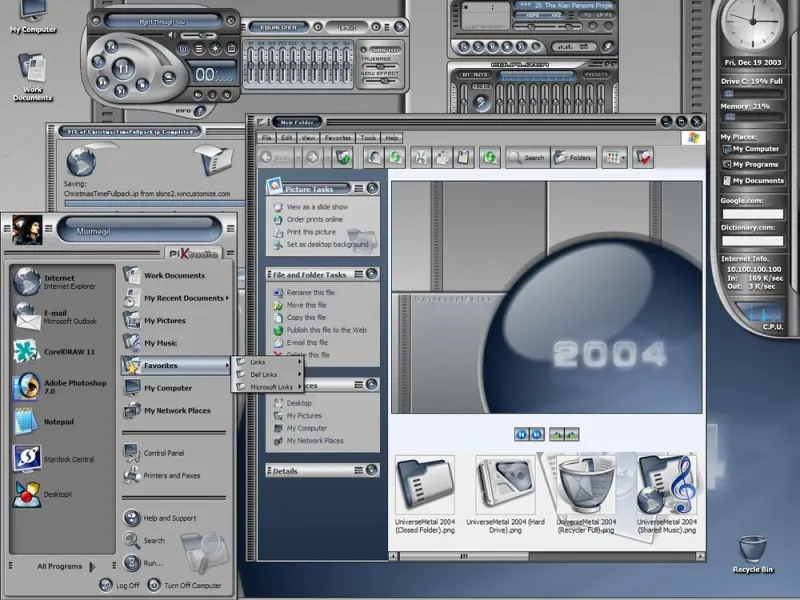Expand My Recent Documents submenu
The image size is (800, 600).
click(x=183, y=297)
